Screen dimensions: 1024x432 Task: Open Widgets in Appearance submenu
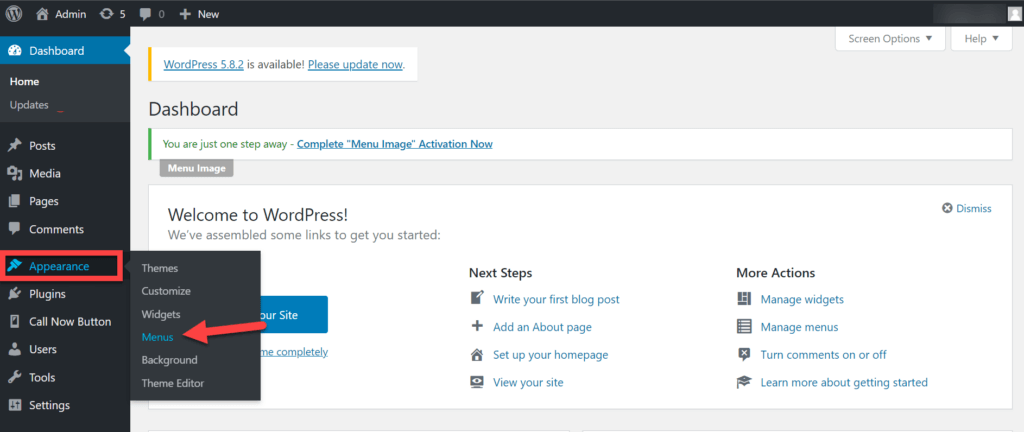pos(161,314)
